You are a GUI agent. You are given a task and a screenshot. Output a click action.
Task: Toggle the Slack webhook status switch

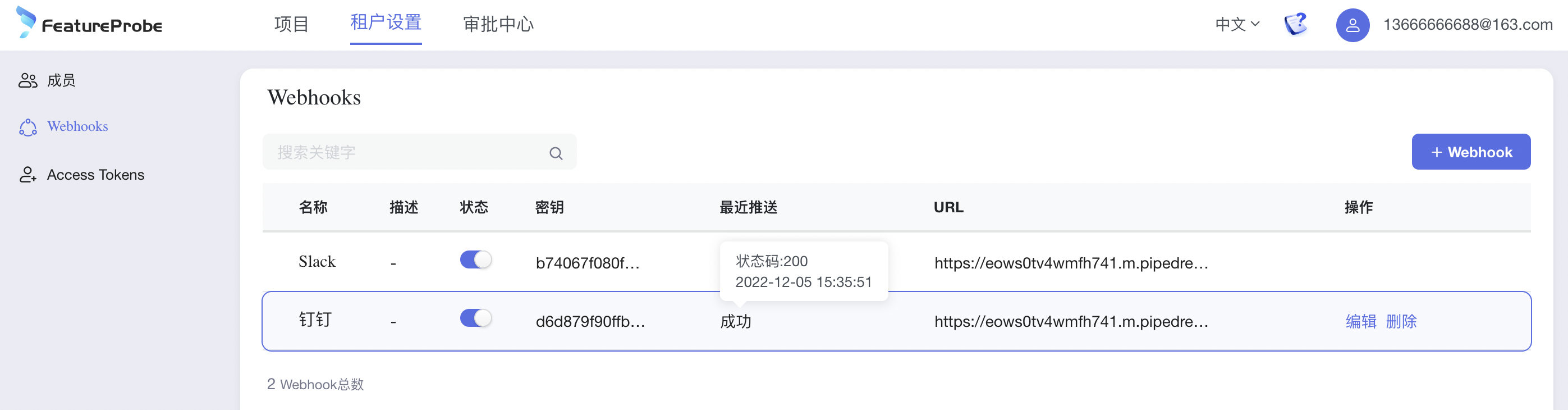tap(475, 260)
